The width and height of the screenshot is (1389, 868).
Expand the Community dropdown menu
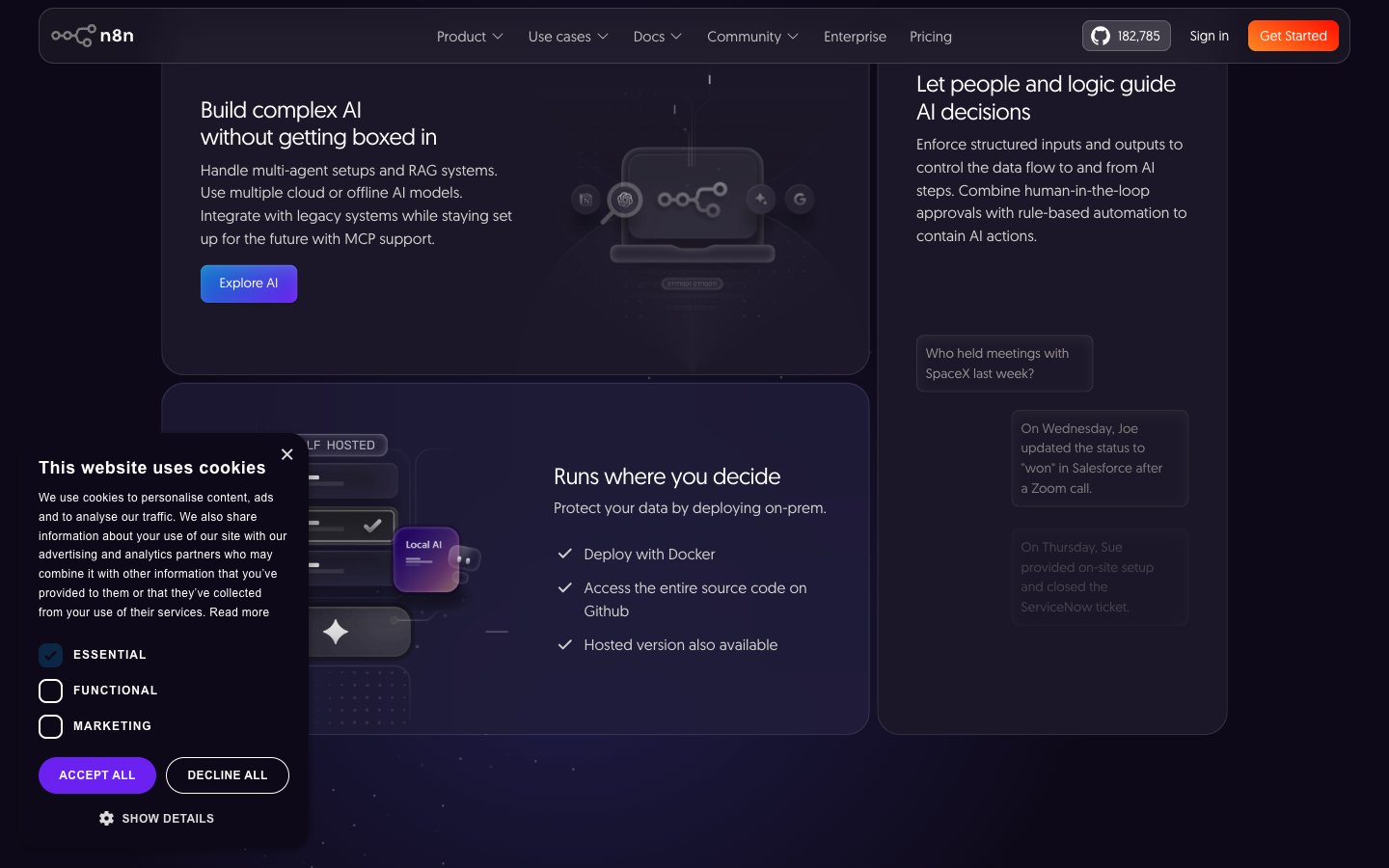(752, 37)
